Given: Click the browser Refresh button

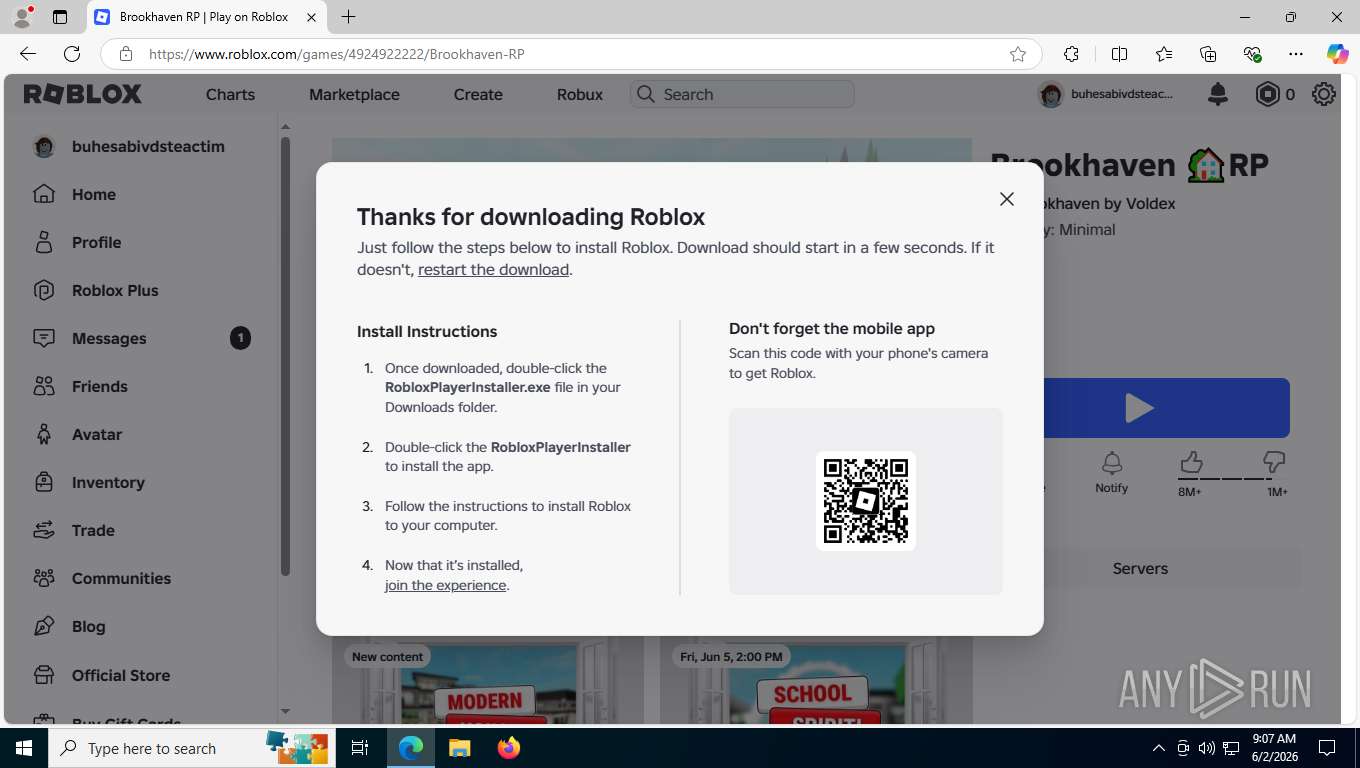Looking at the screenshot, I should click(x=72, y=54).
